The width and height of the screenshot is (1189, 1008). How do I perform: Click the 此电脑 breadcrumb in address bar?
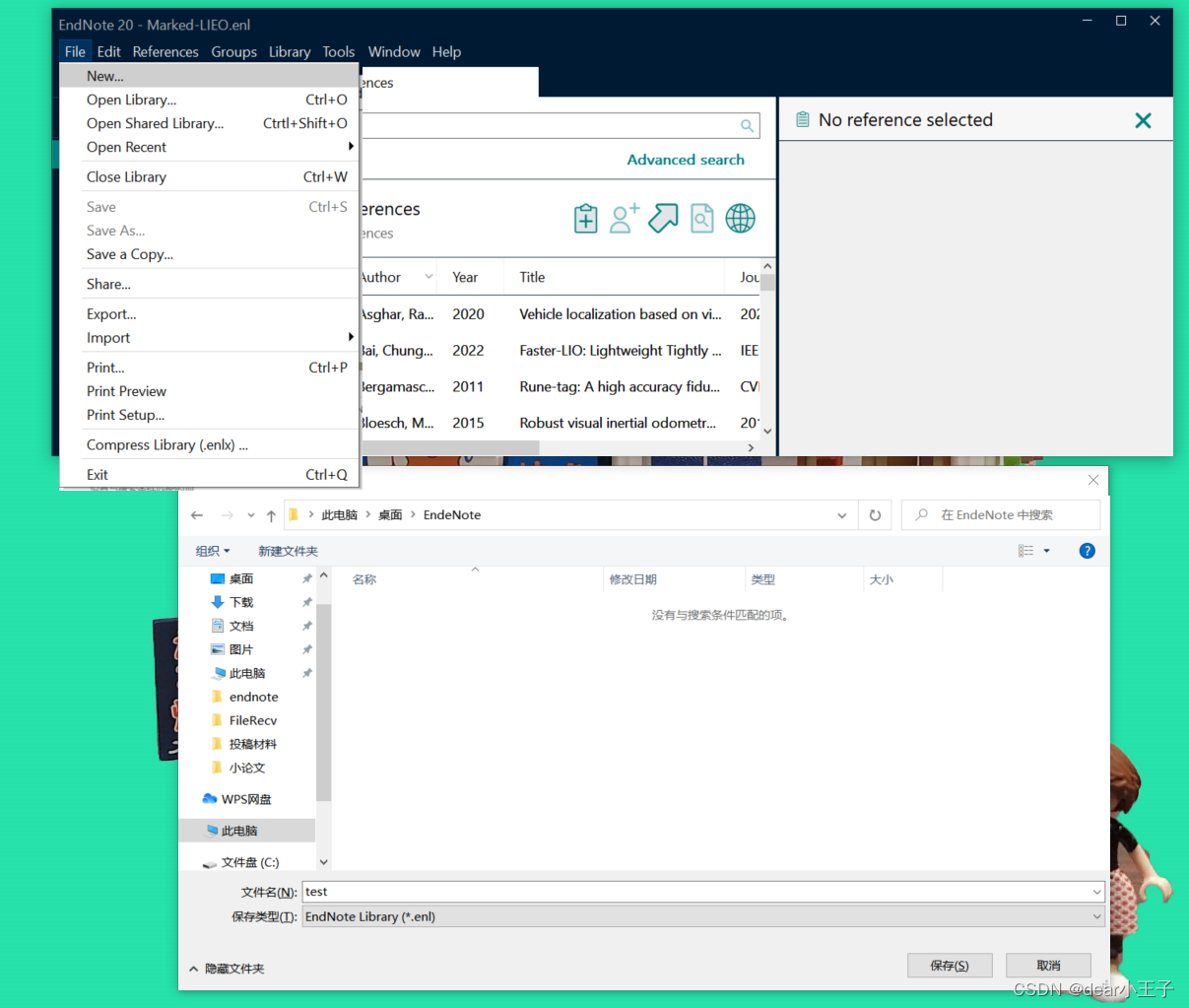pyautogui.click(x=339, y=515)
